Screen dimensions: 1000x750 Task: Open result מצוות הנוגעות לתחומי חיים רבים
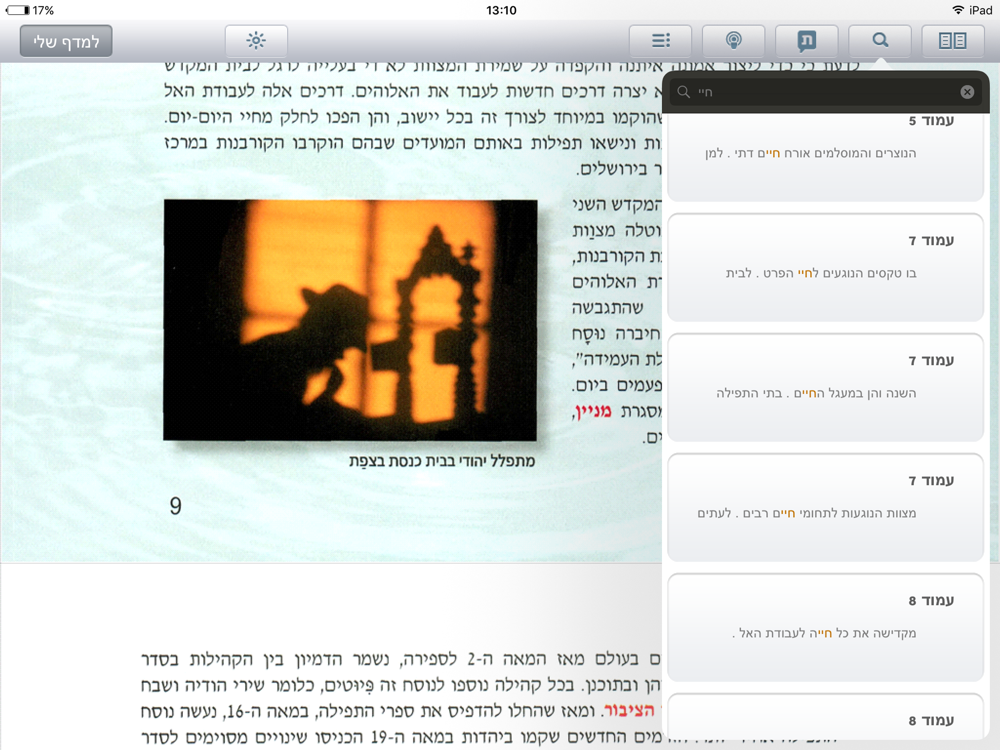(x=825, y=507)
